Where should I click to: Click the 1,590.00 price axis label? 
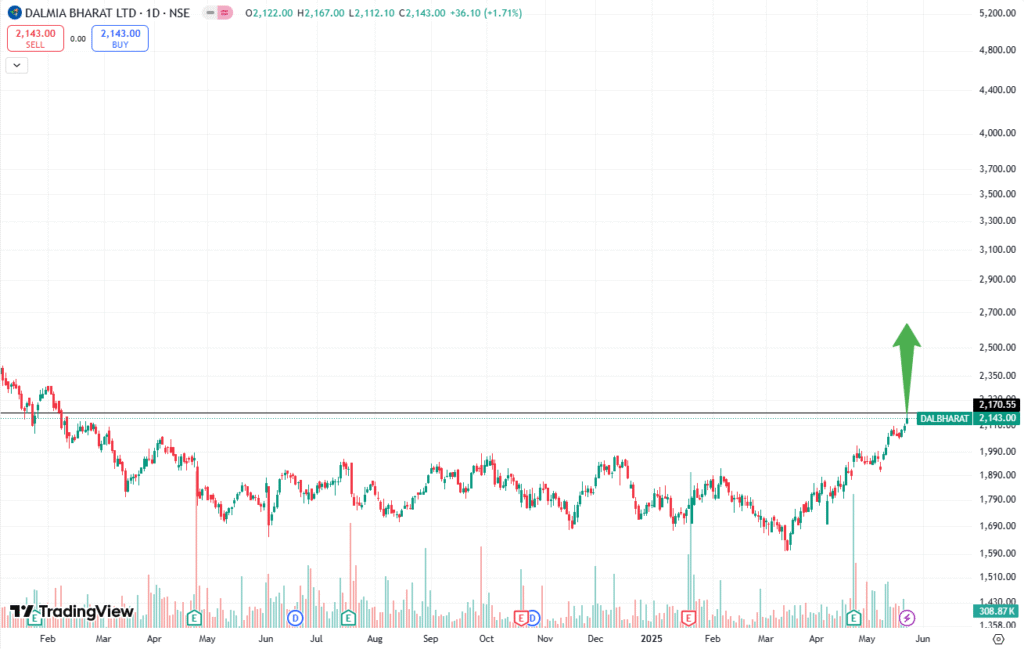pyautogui.click(x=997, y=554)
